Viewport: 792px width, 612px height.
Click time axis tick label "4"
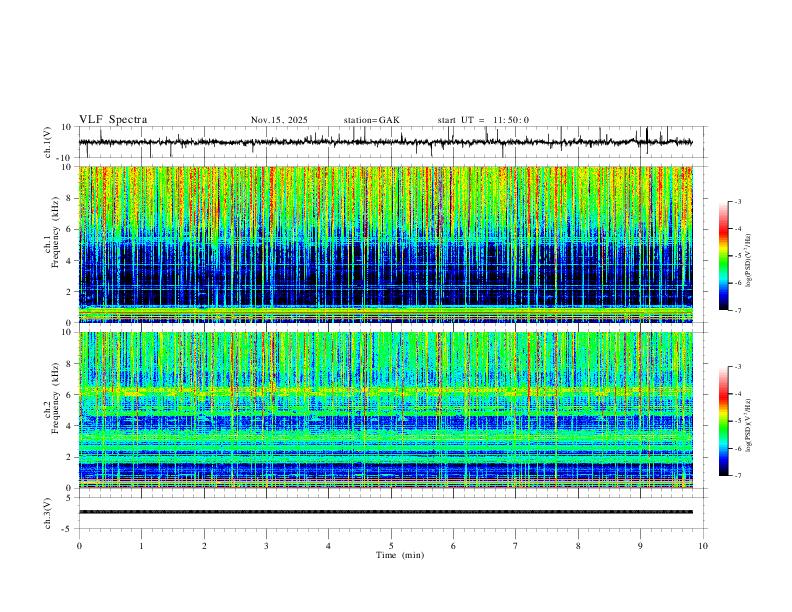tap(329, 546)
